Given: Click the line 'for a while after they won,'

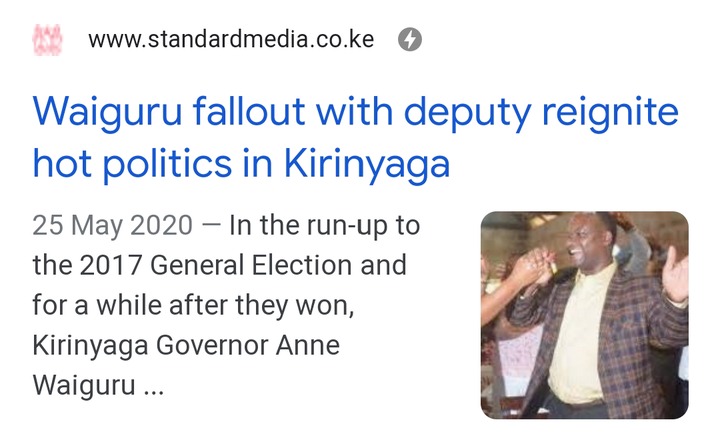Looking at the screenshot, I should [193, 305].
